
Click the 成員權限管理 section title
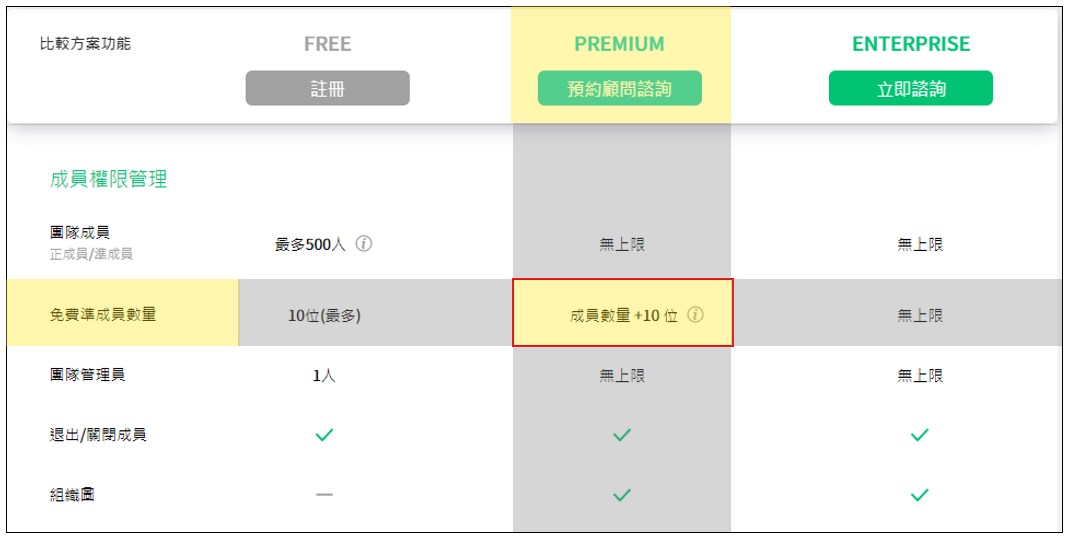point(108,179)
